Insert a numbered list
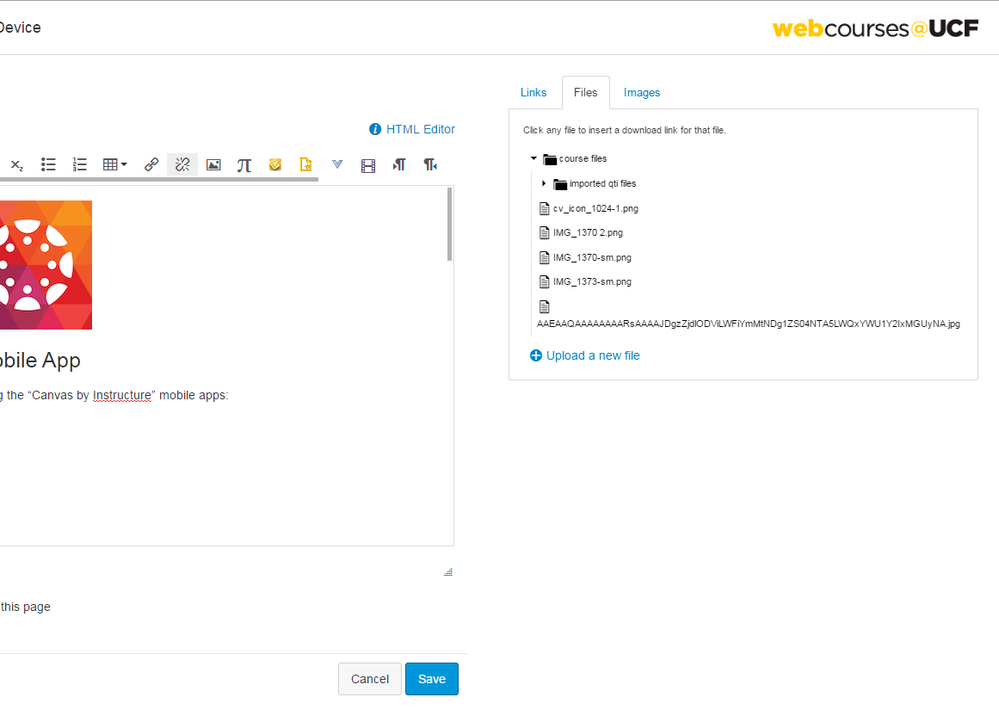999x728 pixels. point(80,165)
